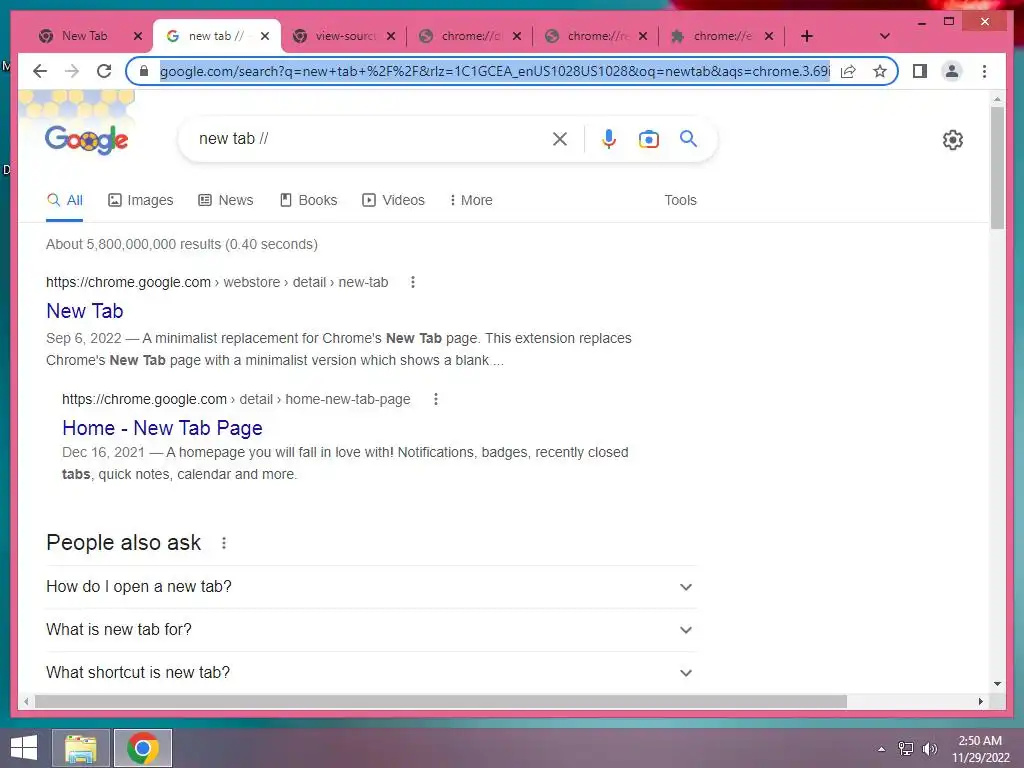
Task: Bookmark this page with the star icon
Action: point(880,71)
